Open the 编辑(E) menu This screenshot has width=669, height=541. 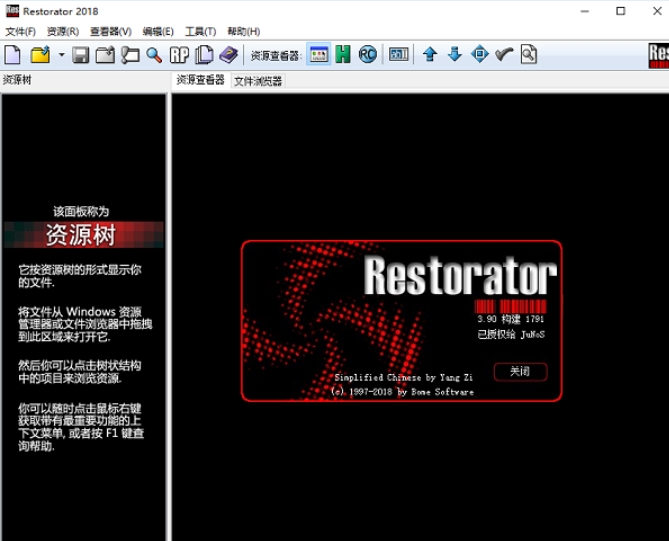pyautogui.click(x=158, y=32)
